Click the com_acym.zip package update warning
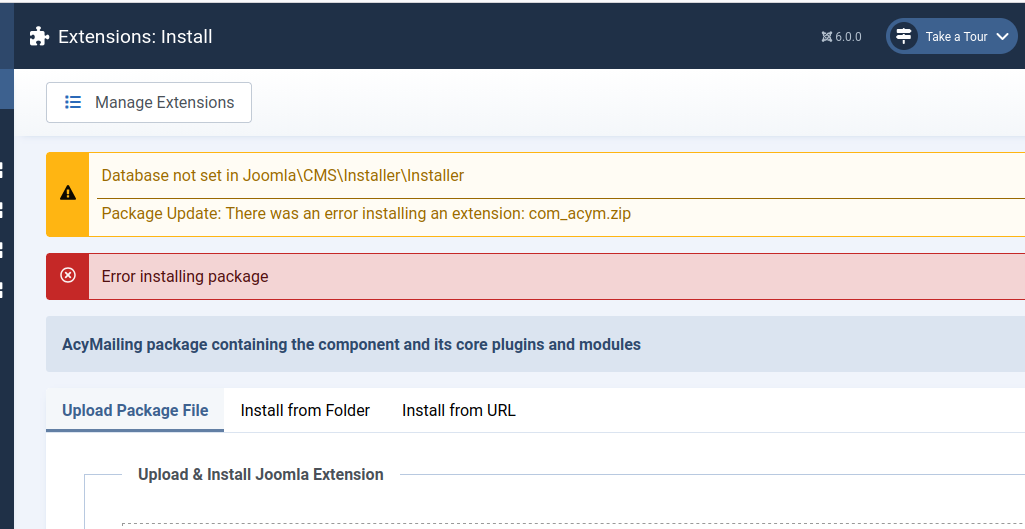 (x=366, y=213)
